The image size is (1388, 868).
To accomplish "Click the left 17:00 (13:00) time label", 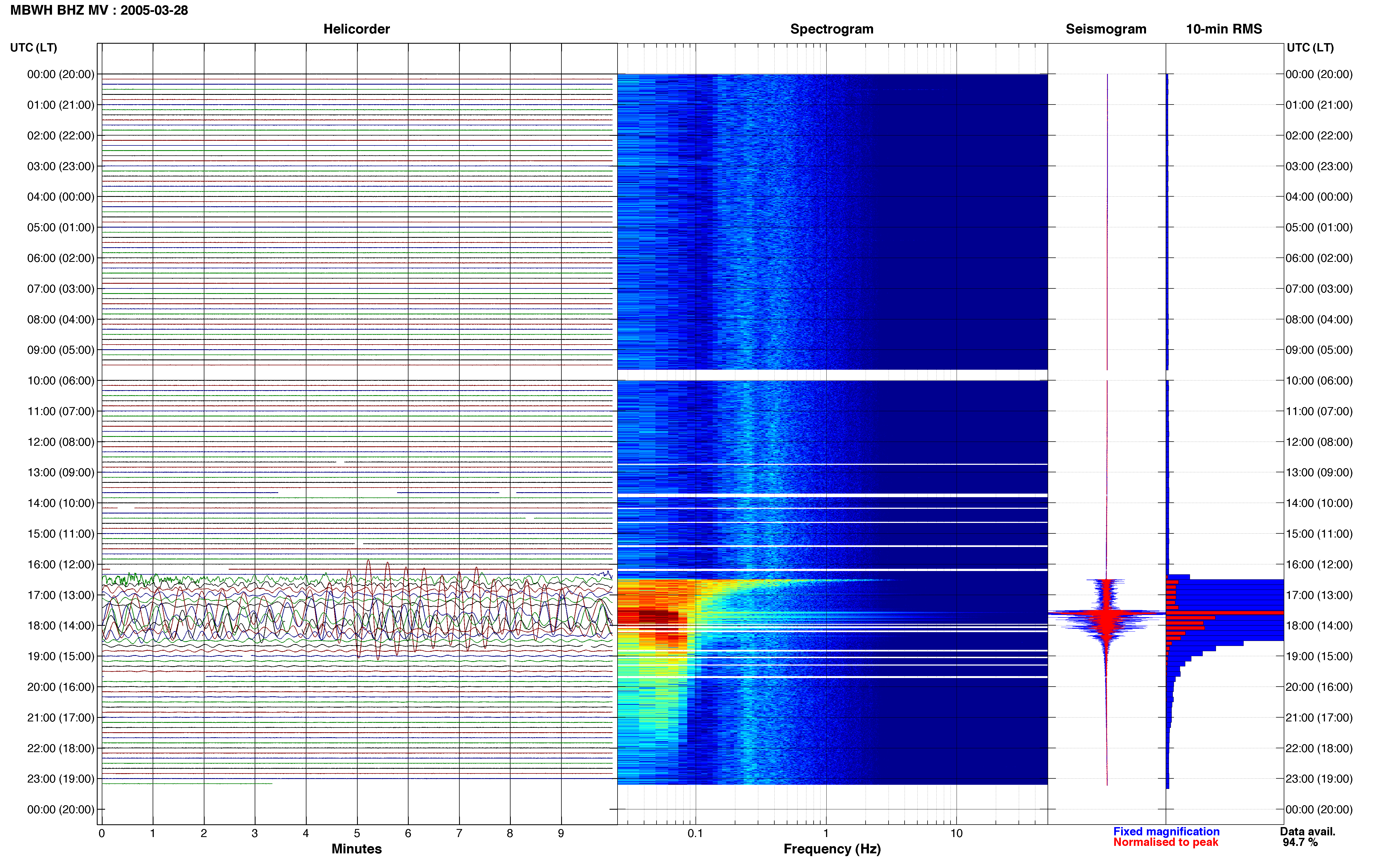I will [x=61, y=595].
